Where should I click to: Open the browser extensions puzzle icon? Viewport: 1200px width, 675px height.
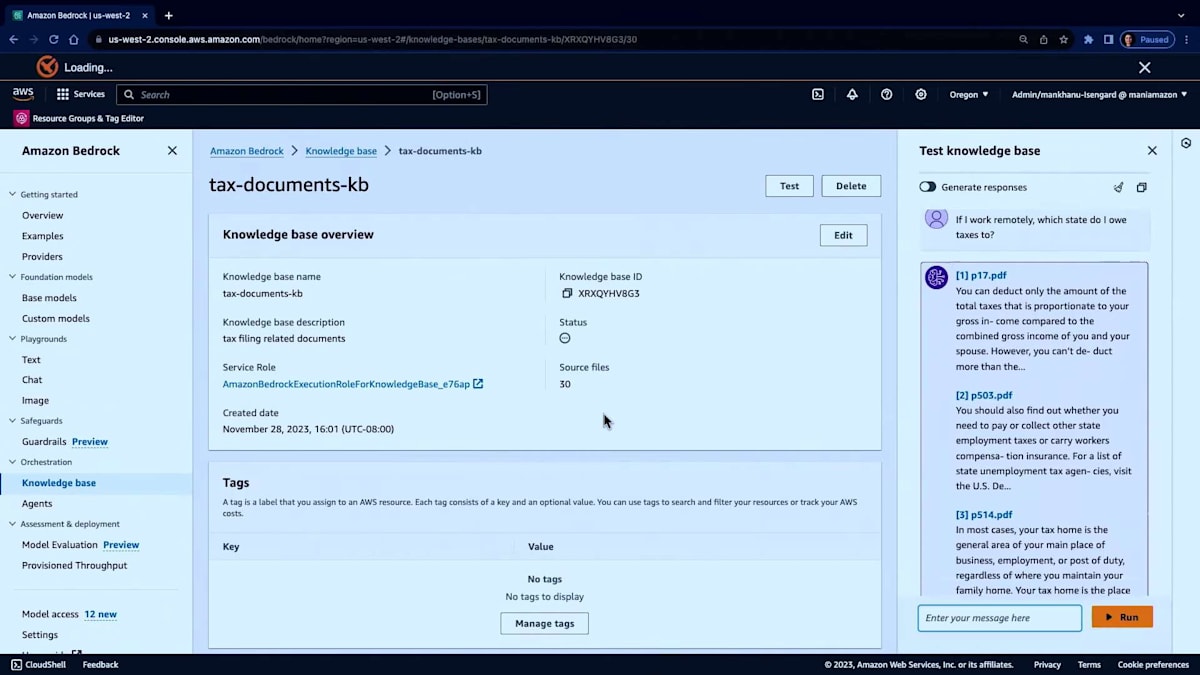tap(1089, 40)
